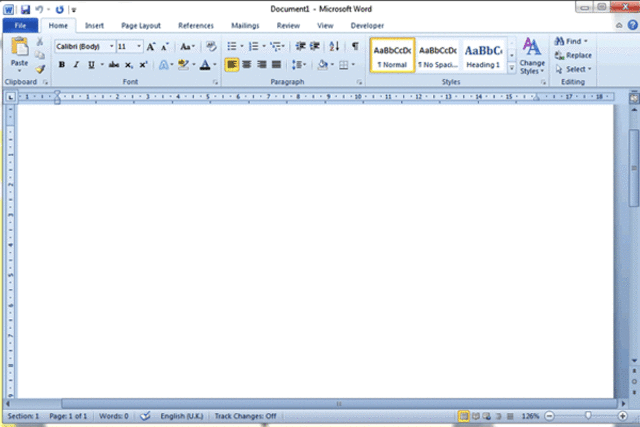Toggle Underline formatting
This screenshot has width=640, height=427.
pos(91,64)
